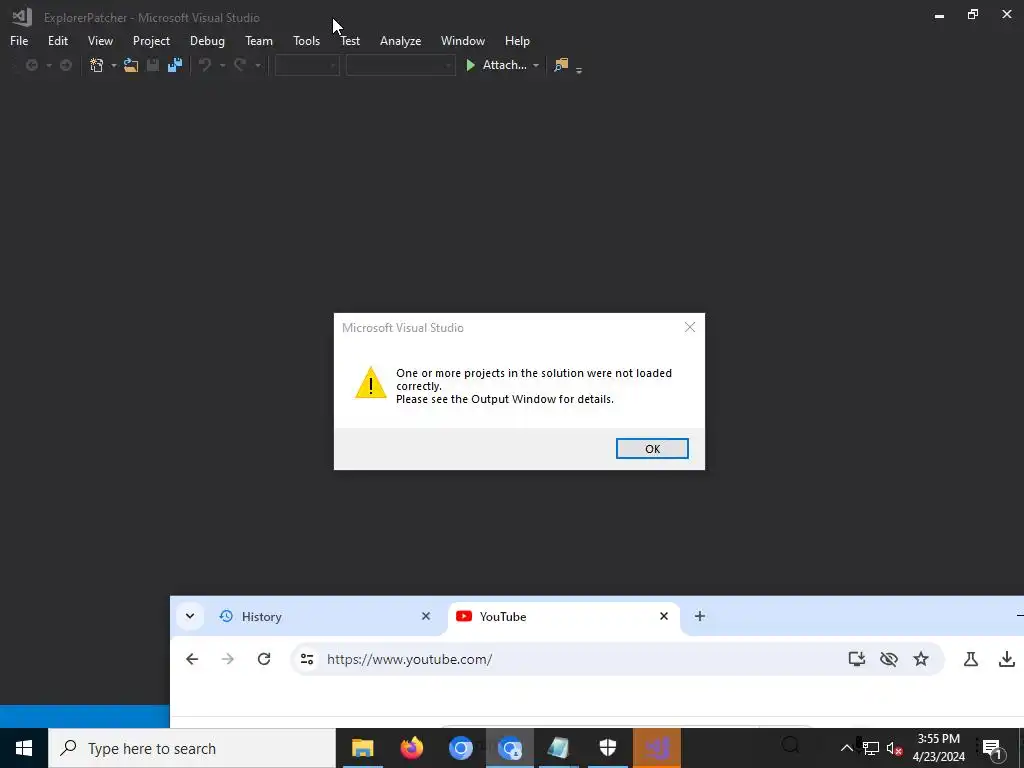Go back in the Chrome window
The image size is (1024, 768).
192,659
